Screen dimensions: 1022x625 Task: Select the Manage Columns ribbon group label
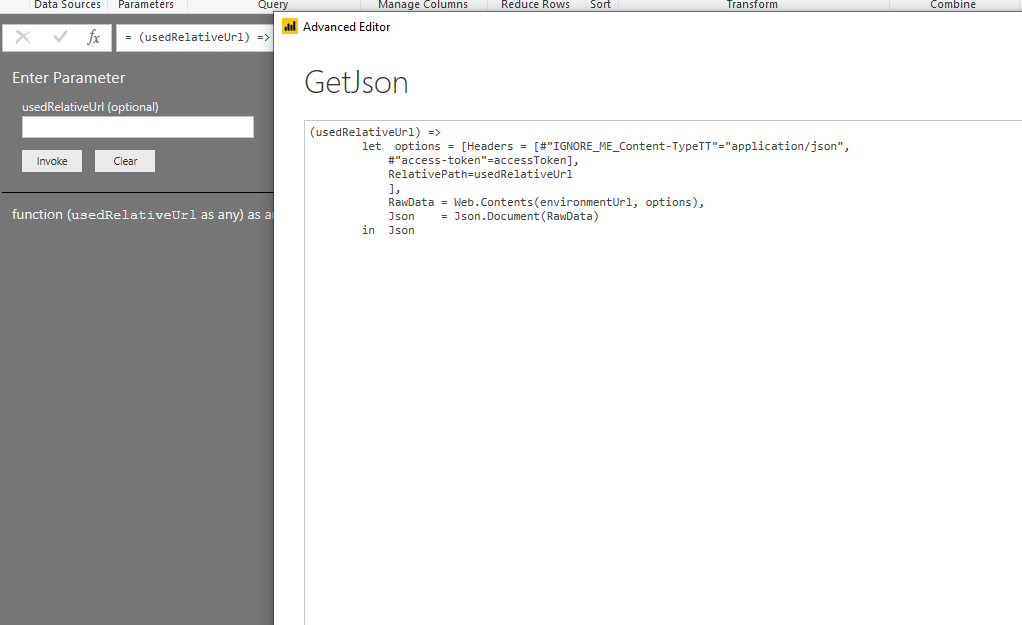(x=423, y=5)
